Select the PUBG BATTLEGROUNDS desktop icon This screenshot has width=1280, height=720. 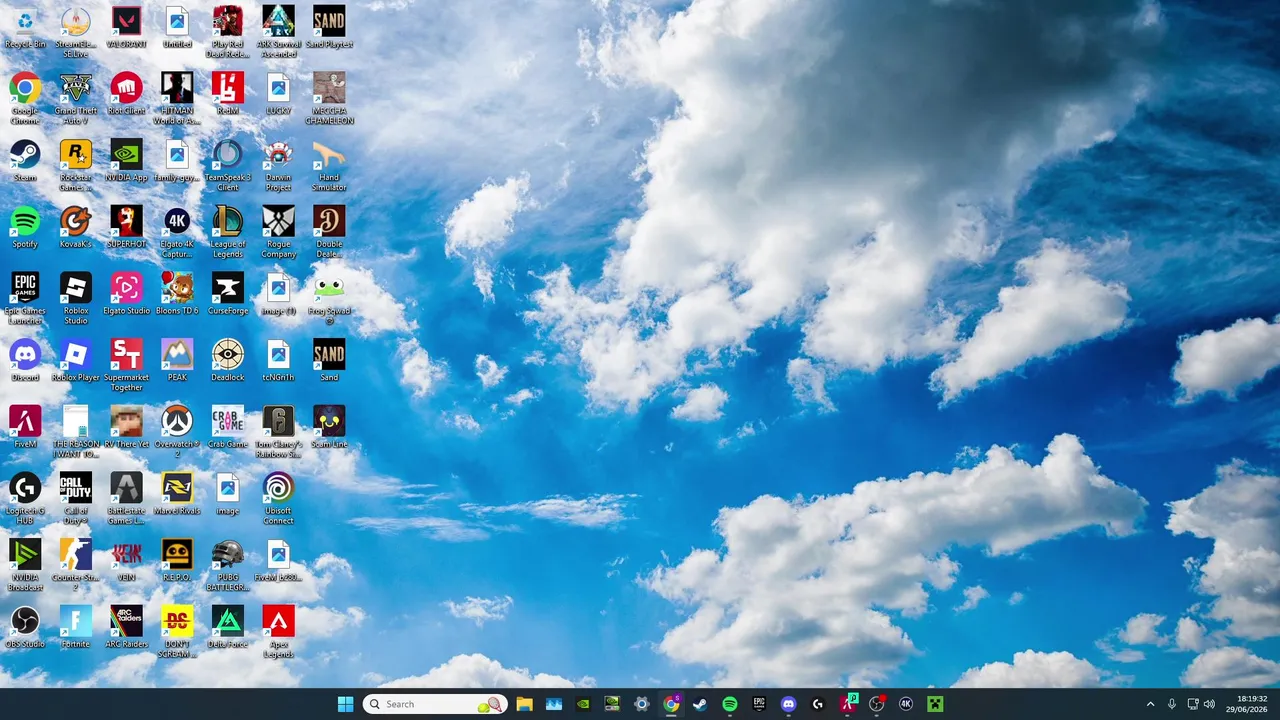(228, 567)
